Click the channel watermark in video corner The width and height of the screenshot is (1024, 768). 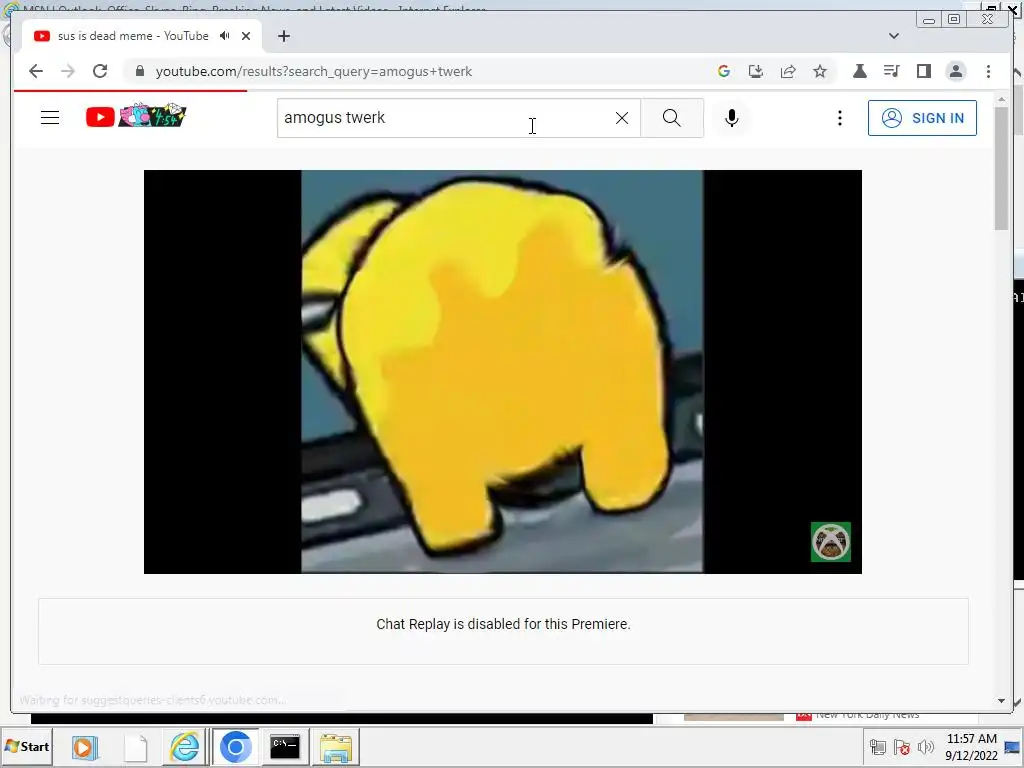831,541
